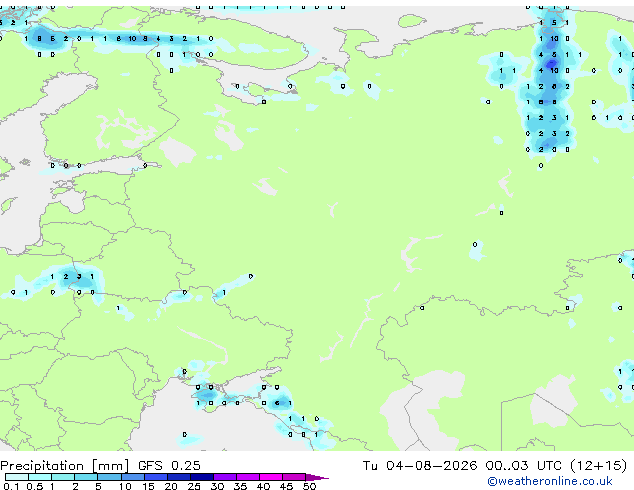Click the legend swatch between 45 and 50

click(x=294, y=477)
